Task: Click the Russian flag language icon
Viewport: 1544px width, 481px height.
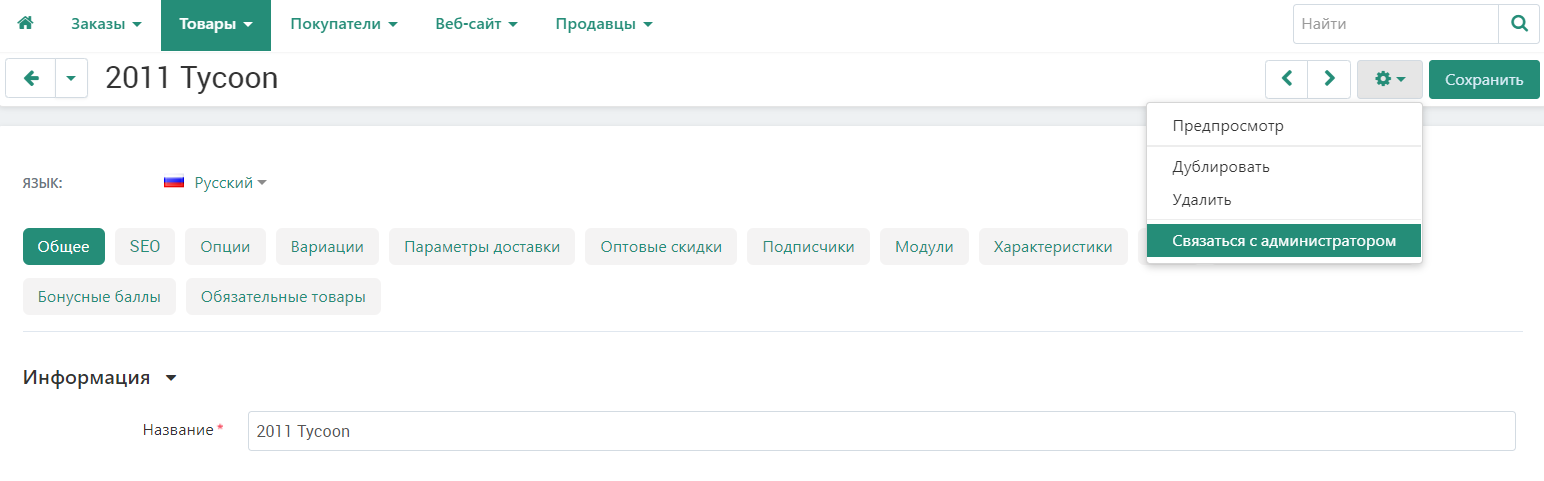Action: coord(174,183)
